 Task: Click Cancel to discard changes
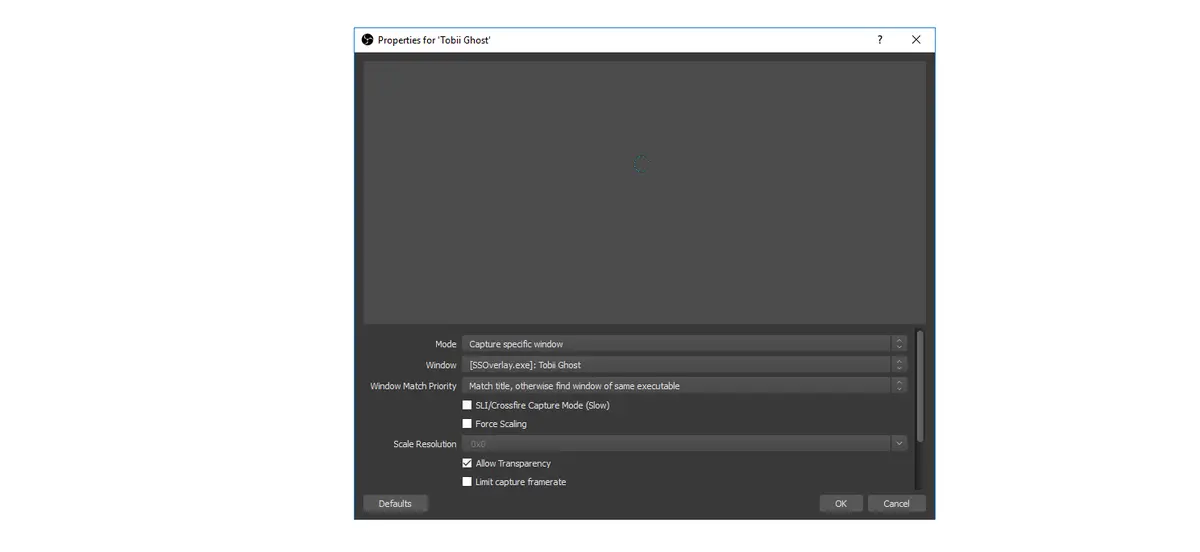pos(897,503)
